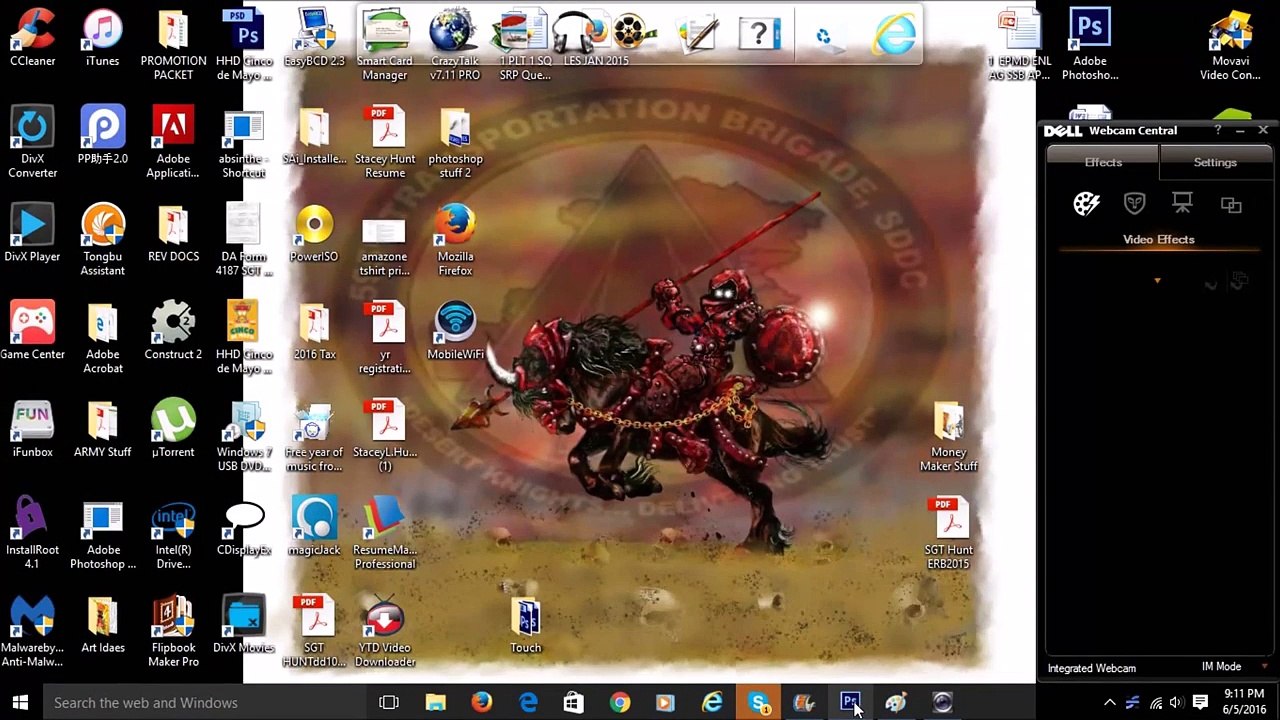Select the magicJack desktop shortcut
Viewport: 1280px width, 720px height.
(x=314, y=527)
